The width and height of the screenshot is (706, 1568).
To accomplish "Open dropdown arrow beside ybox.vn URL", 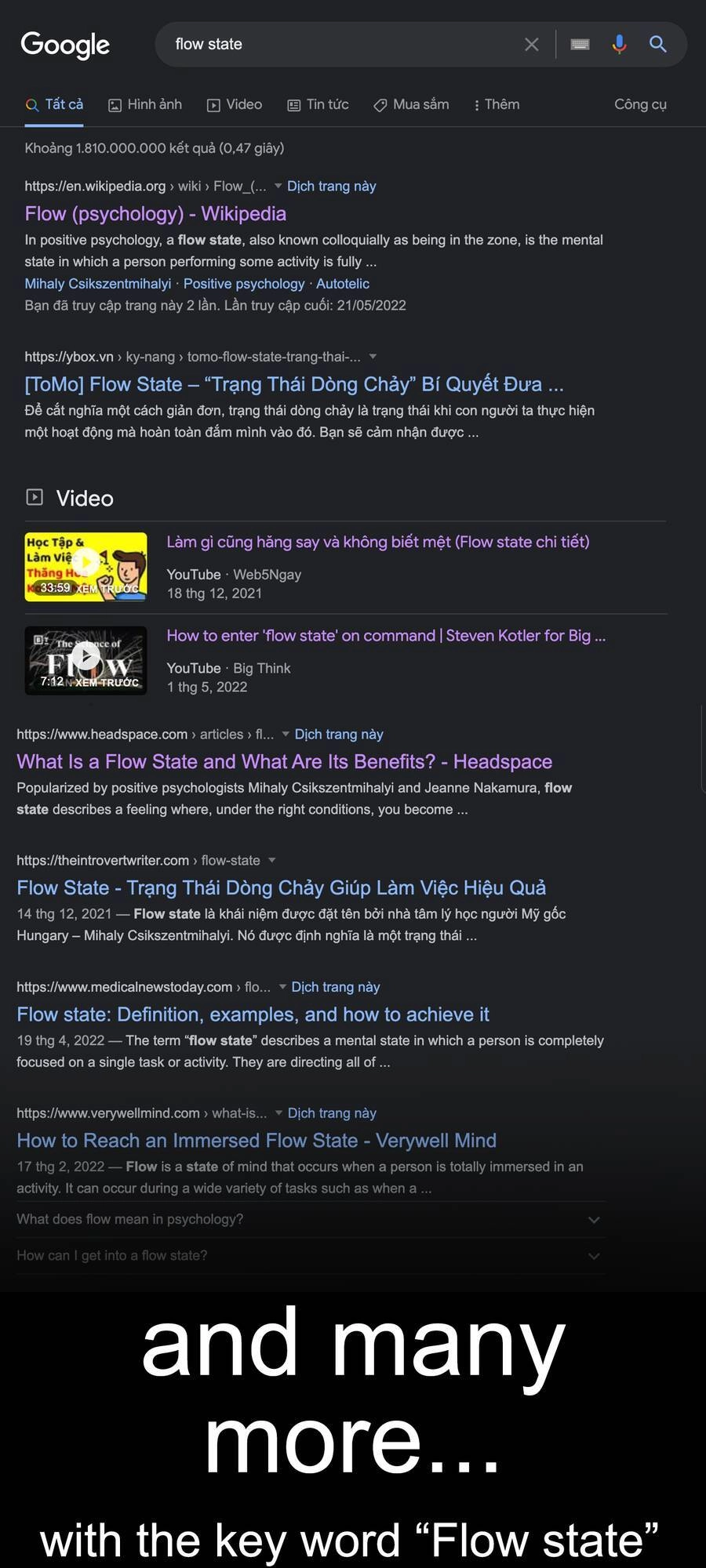I will tap(373, 357).
